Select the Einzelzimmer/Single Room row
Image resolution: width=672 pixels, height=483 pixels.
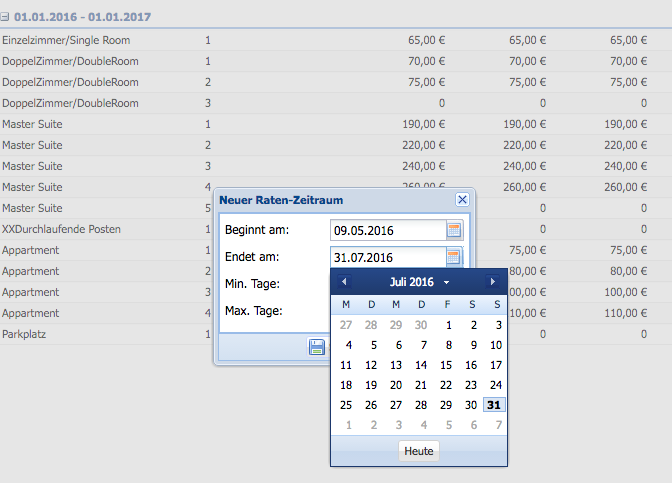tap(66, 40)
